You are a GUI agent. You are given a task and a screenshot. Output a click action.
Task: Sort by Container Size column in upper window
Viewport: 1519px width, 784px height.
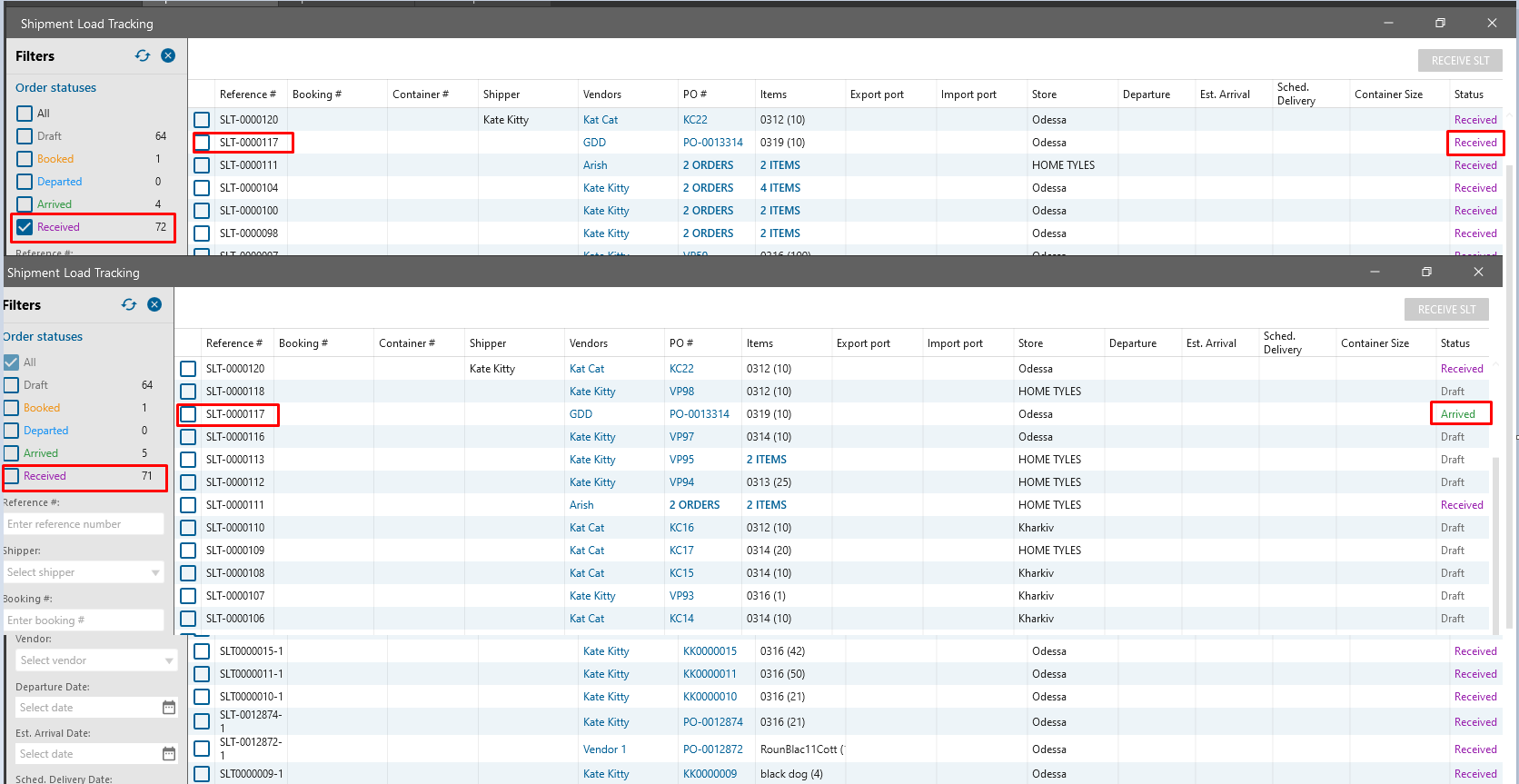coord(1388,94)
